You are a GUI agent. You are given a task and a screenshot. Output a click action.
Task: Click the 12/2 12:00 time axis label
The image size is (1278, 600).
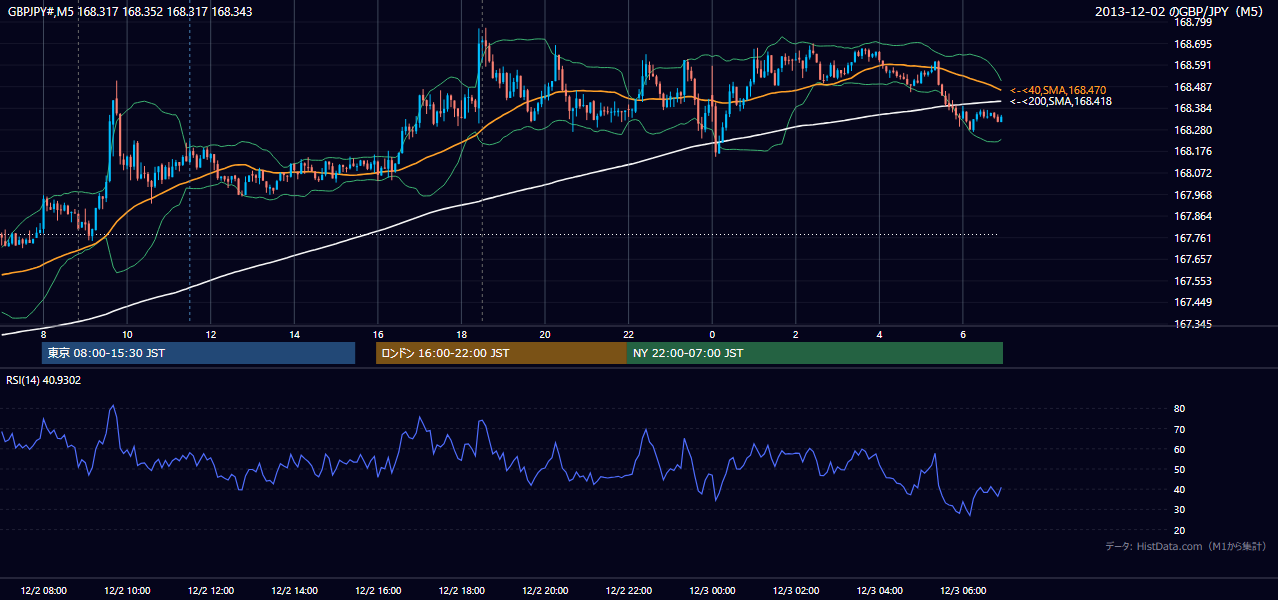[210, 591]
